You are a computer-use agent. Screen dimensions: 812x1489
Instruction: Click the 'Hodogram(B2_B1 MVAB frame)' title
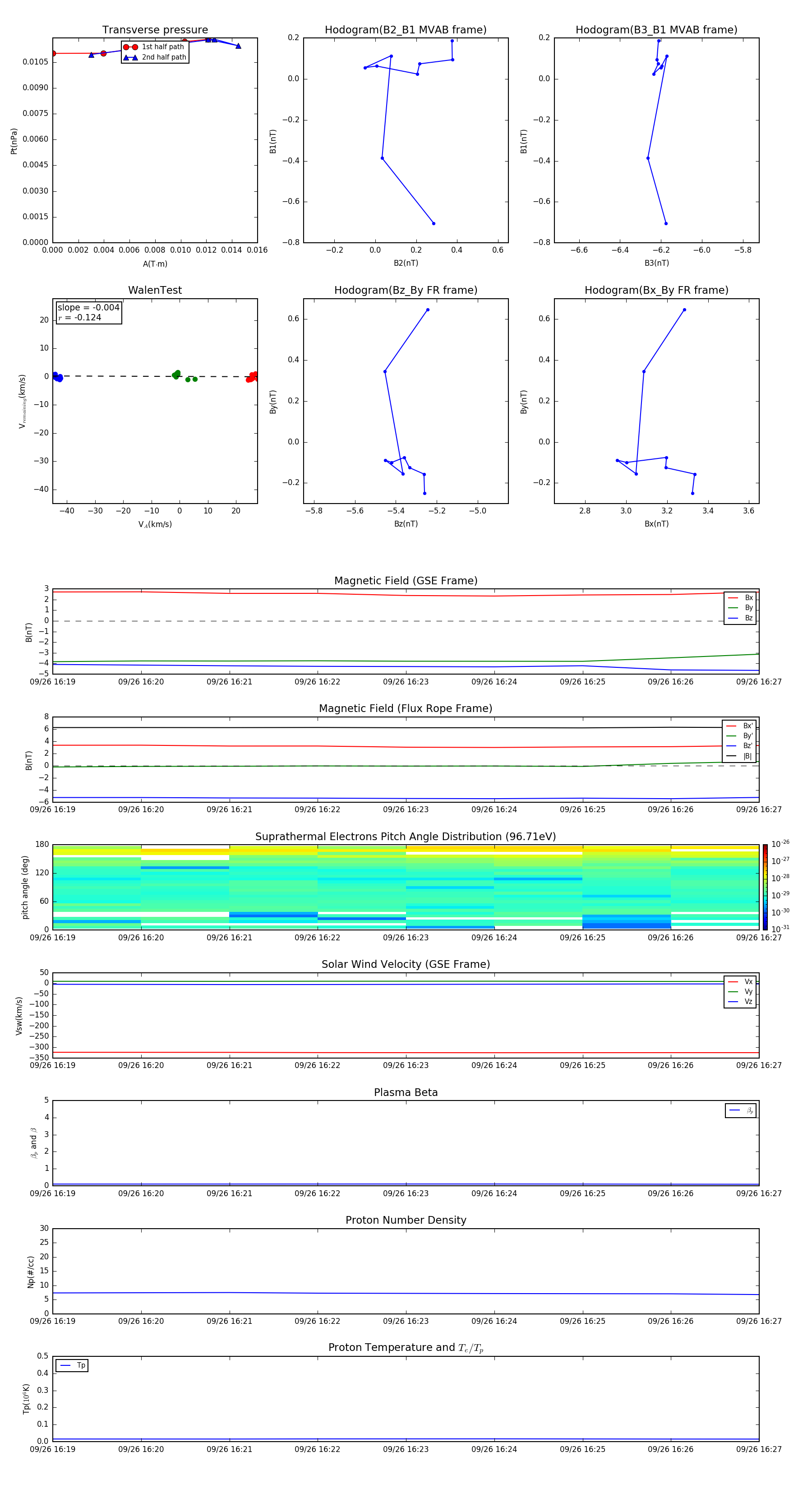click(x=406, y=30)
